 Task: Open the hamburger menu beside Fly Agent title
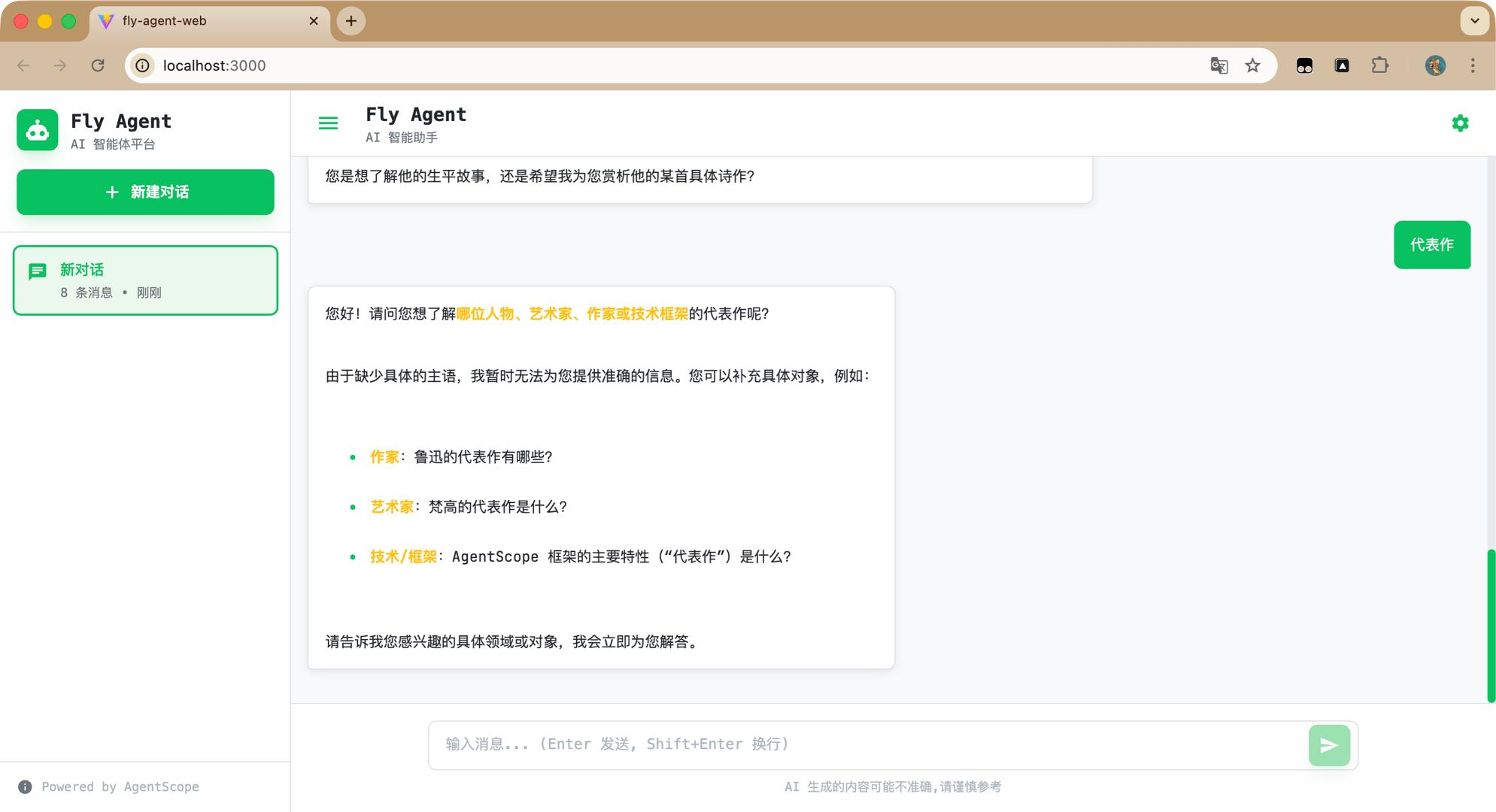[x=328, y=123]
